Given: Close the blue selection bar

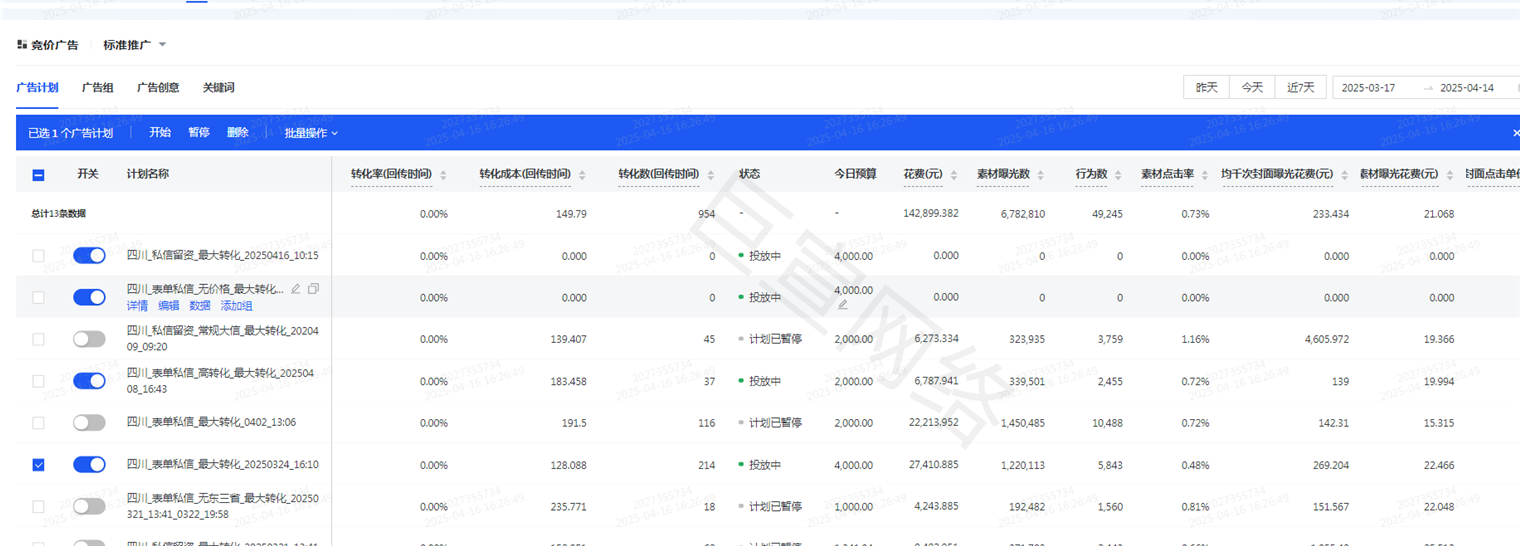Looking at the screenshot, I should tap(1516, 133).
